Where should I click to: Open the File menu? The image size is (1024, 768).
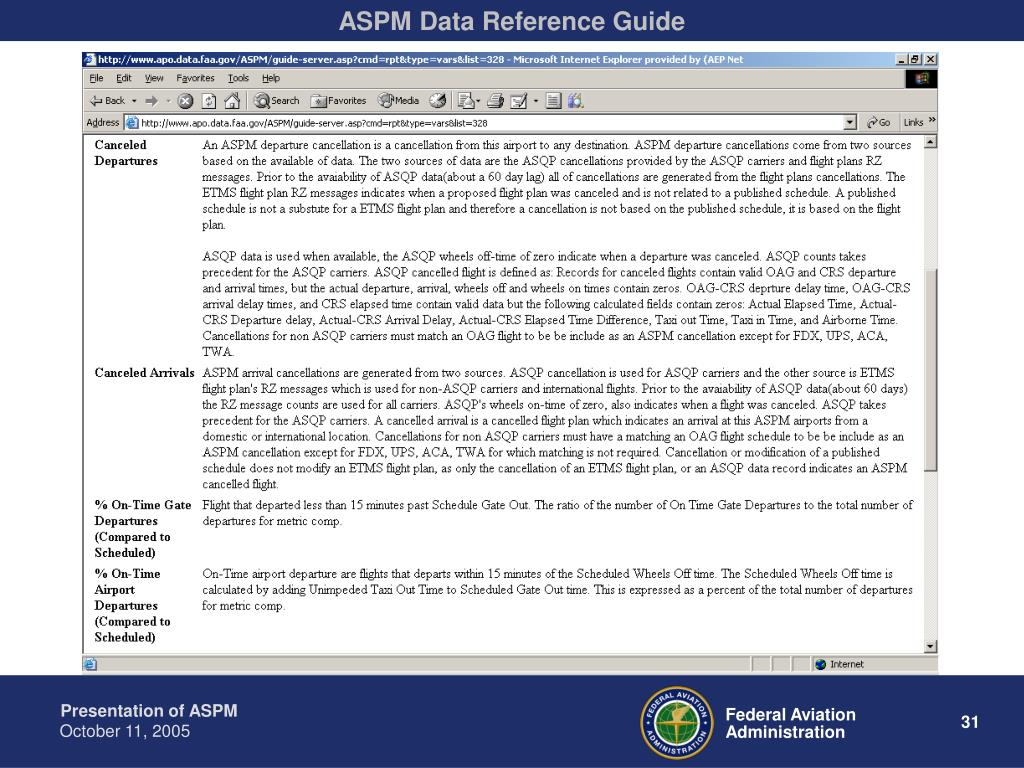(96, 78)
